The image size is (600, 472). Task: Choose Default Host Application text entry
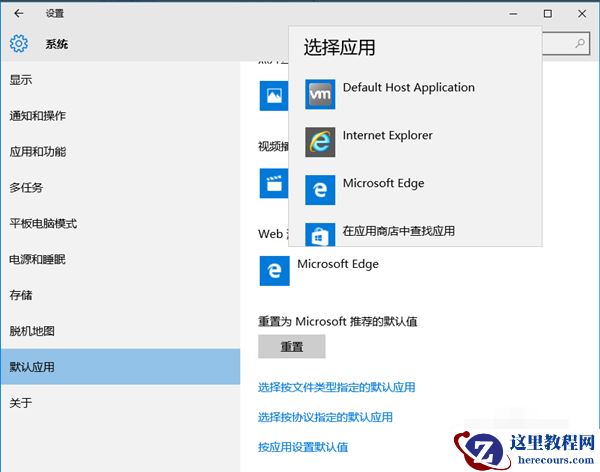click(x=409, y=88)
